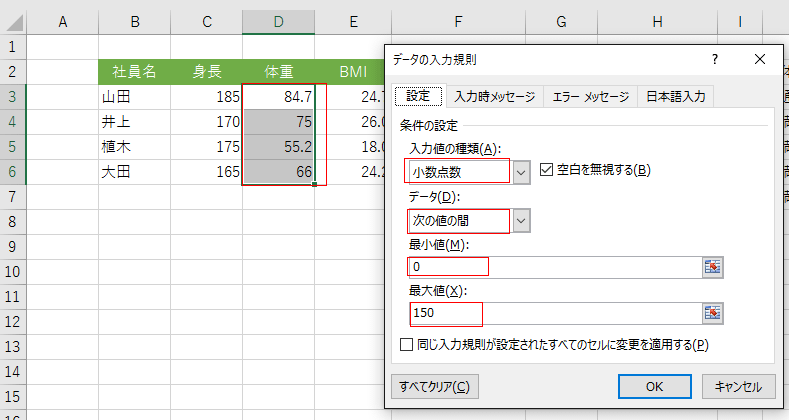Select row 7 header
Screen dimensions: 789x420
(13, 196)
